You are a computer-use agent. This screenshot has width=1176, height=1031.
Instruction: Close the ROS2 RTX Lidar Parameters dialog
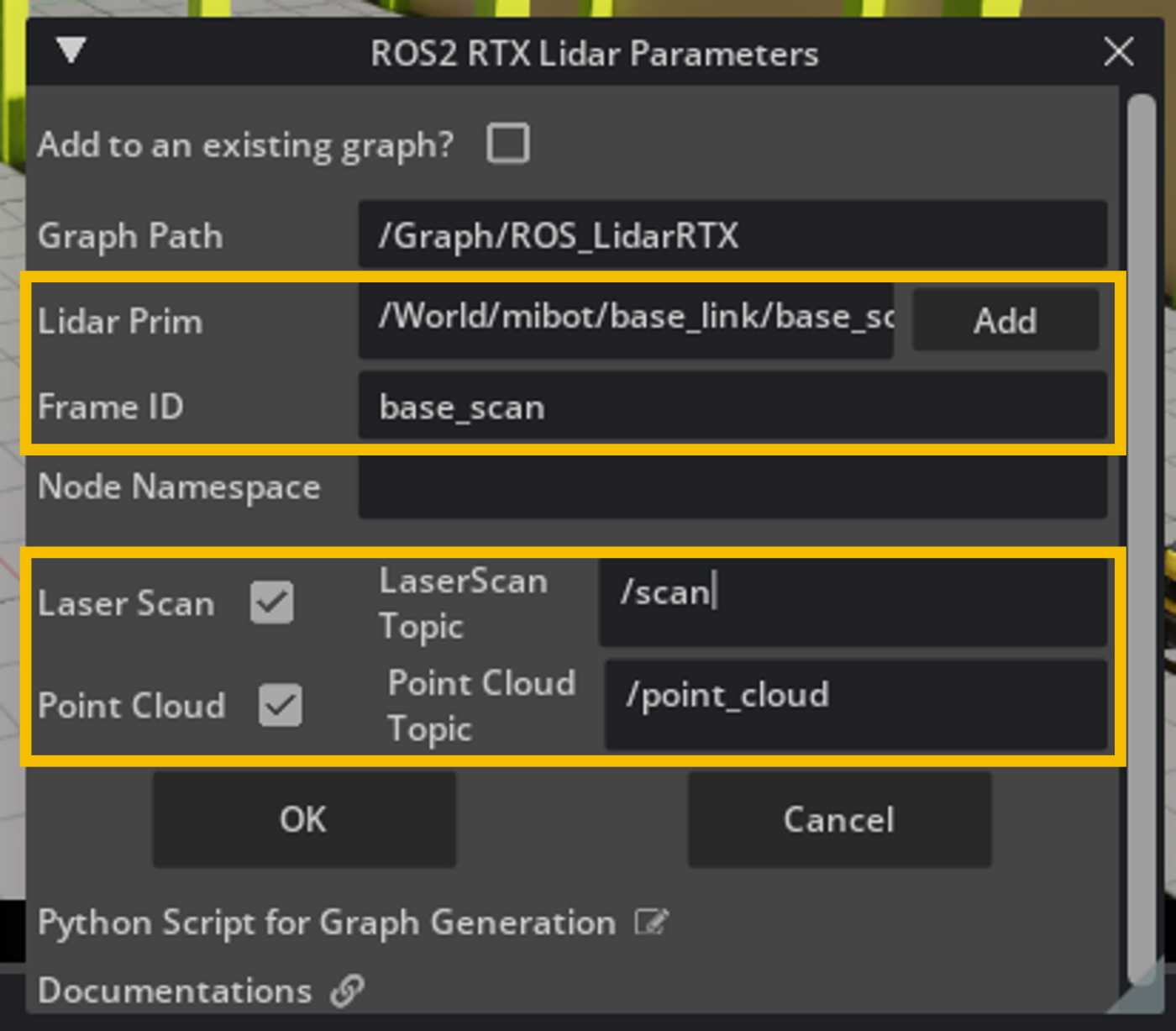(1119, 52)
